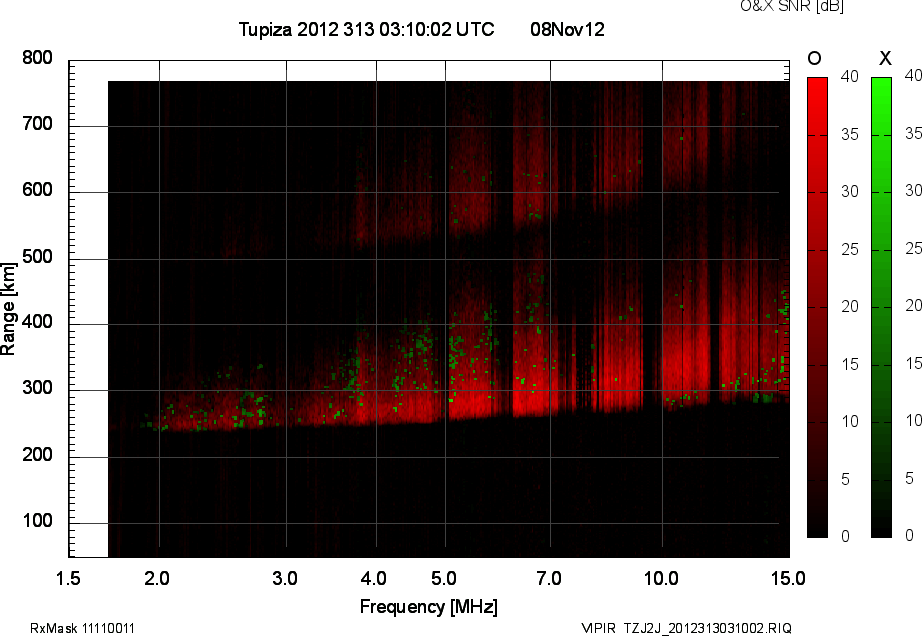
Task: Click the file name 'TZJ2J_2012313031002.RIQ'
Action: tap(707, 628)
